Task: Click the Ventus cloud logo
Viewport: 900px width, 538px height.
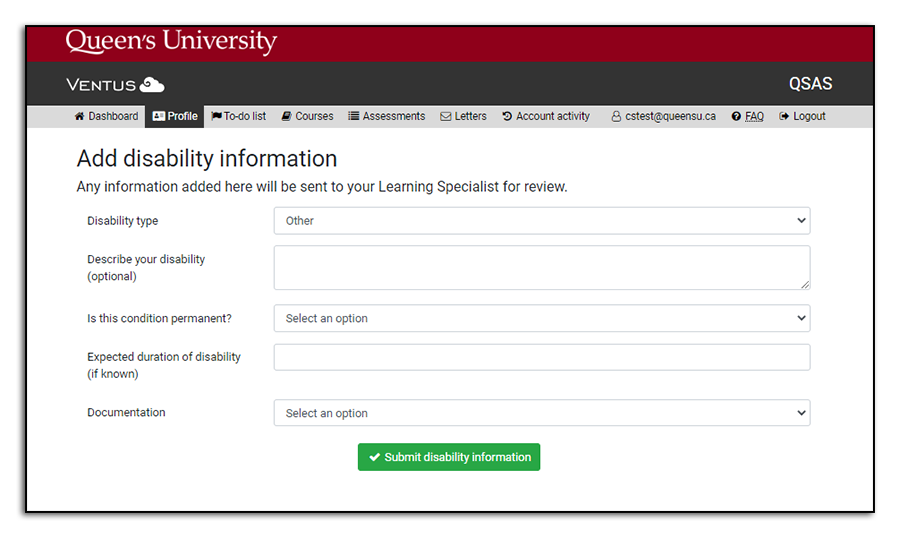Action: [x=152, y=84]
